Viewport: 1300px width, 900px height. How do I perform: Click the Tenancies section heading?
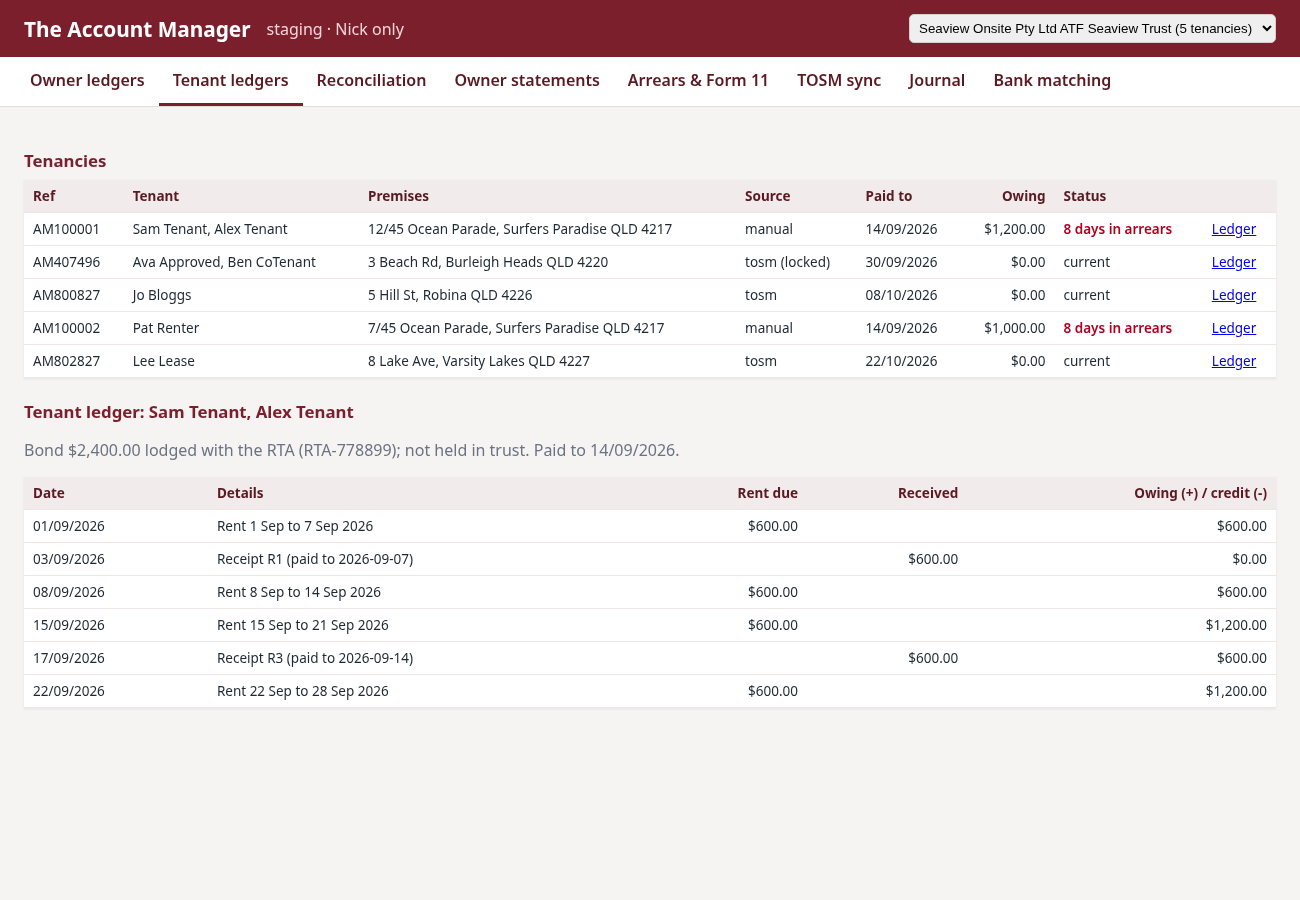click(x=65, y=161)
